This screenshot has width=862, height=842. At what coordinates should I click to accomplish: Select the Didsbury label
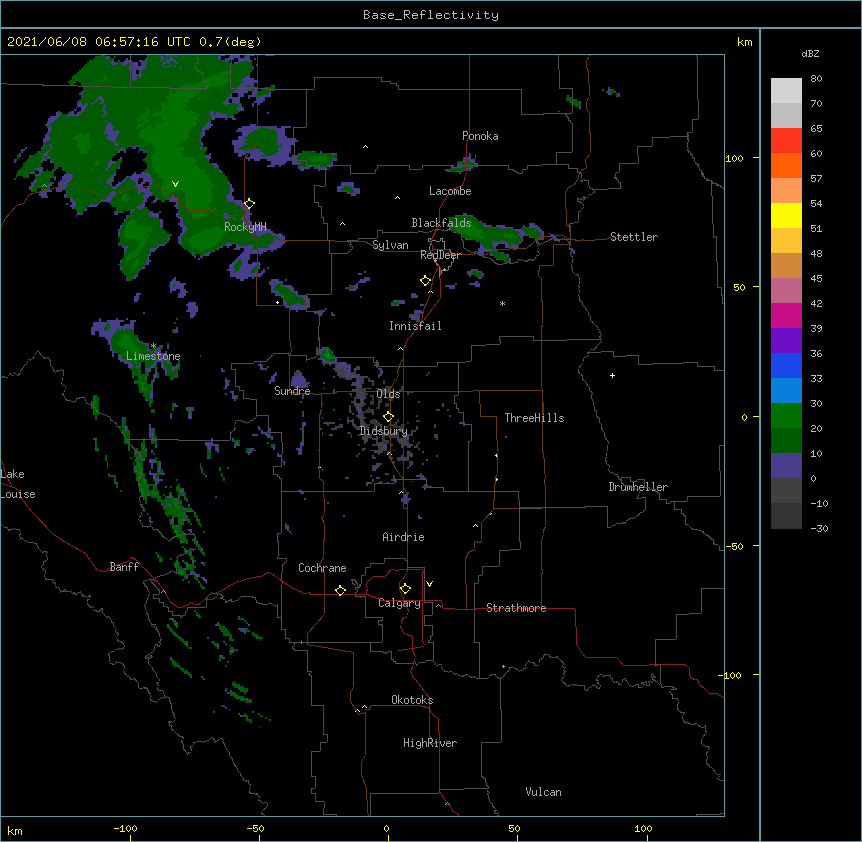(x=384, y=431)
